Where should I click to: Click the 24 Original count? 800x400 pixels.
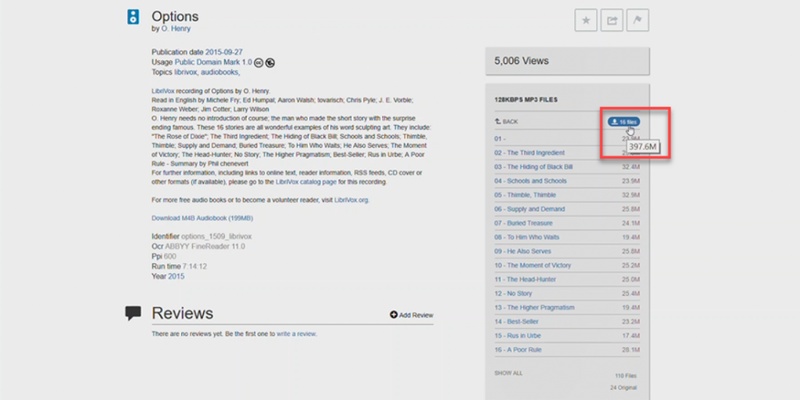click(623, 388)
